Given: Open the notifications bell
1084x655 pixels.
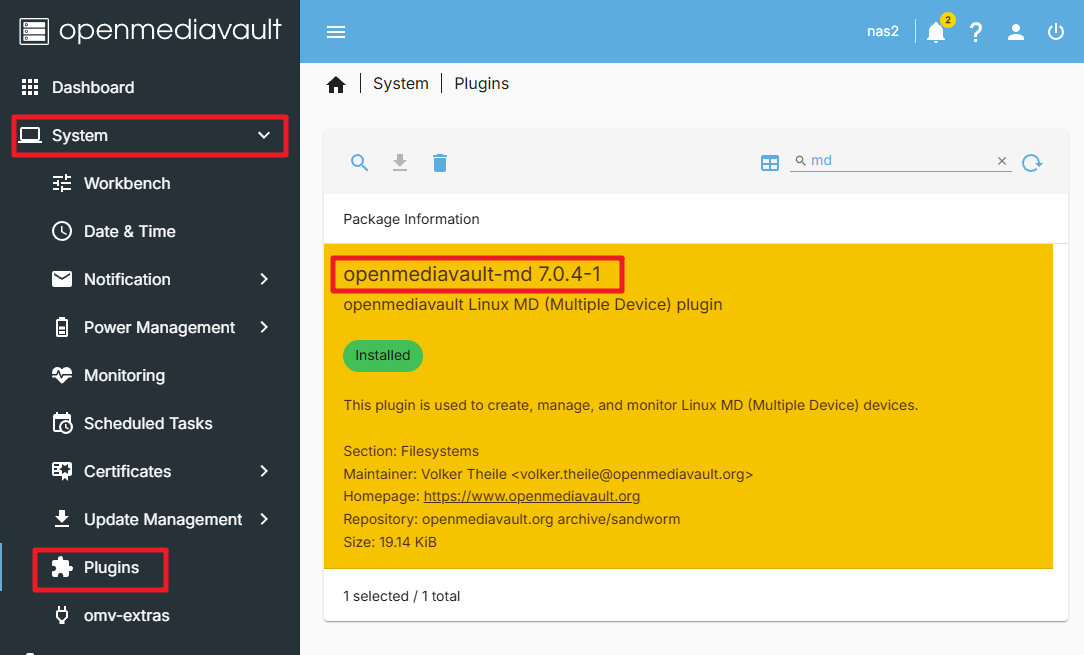Looking at the screenshot, I should point(936,32).
